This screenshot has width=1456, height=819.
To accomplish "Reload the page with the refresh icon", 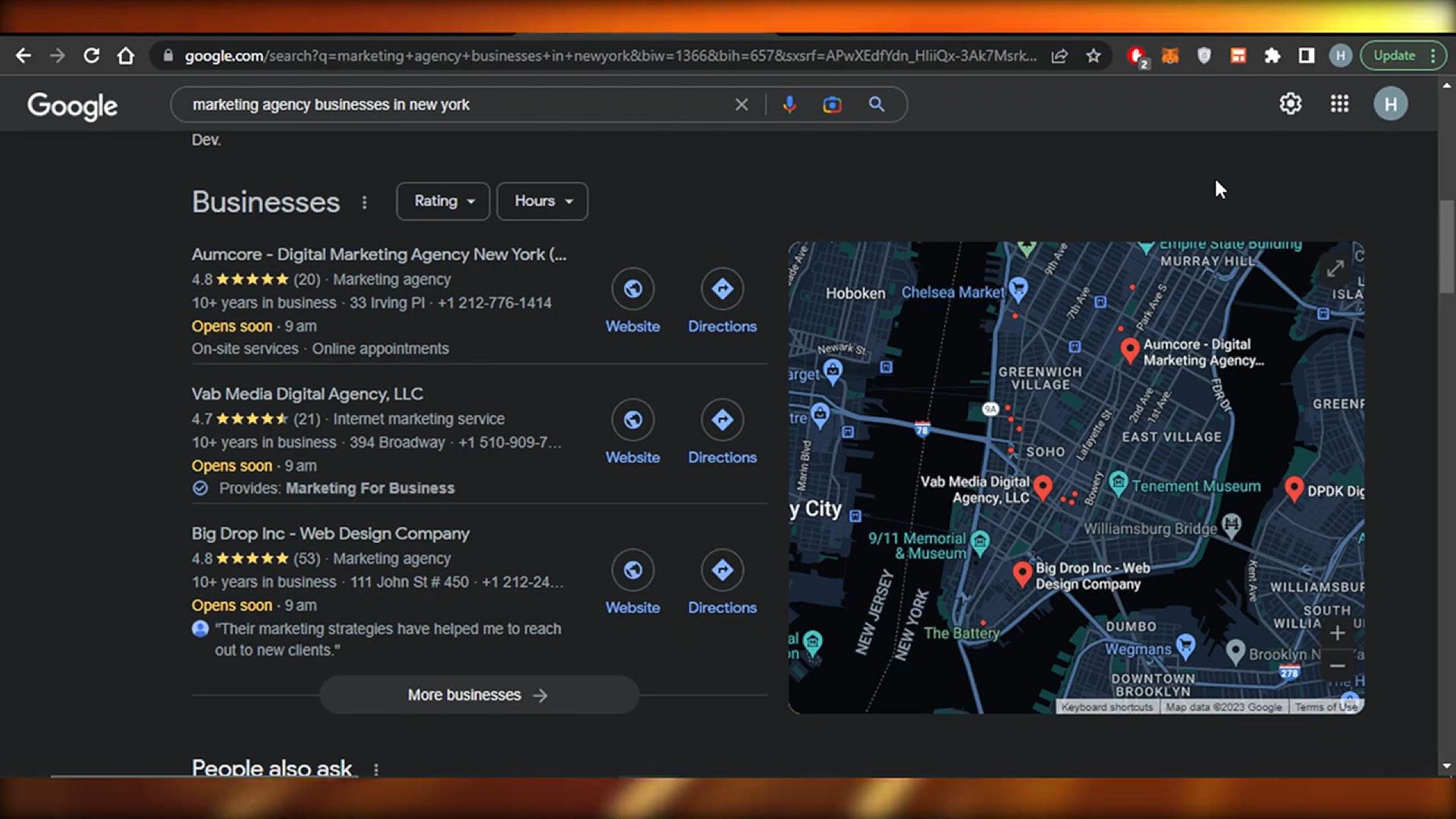I will coord(92,55).
